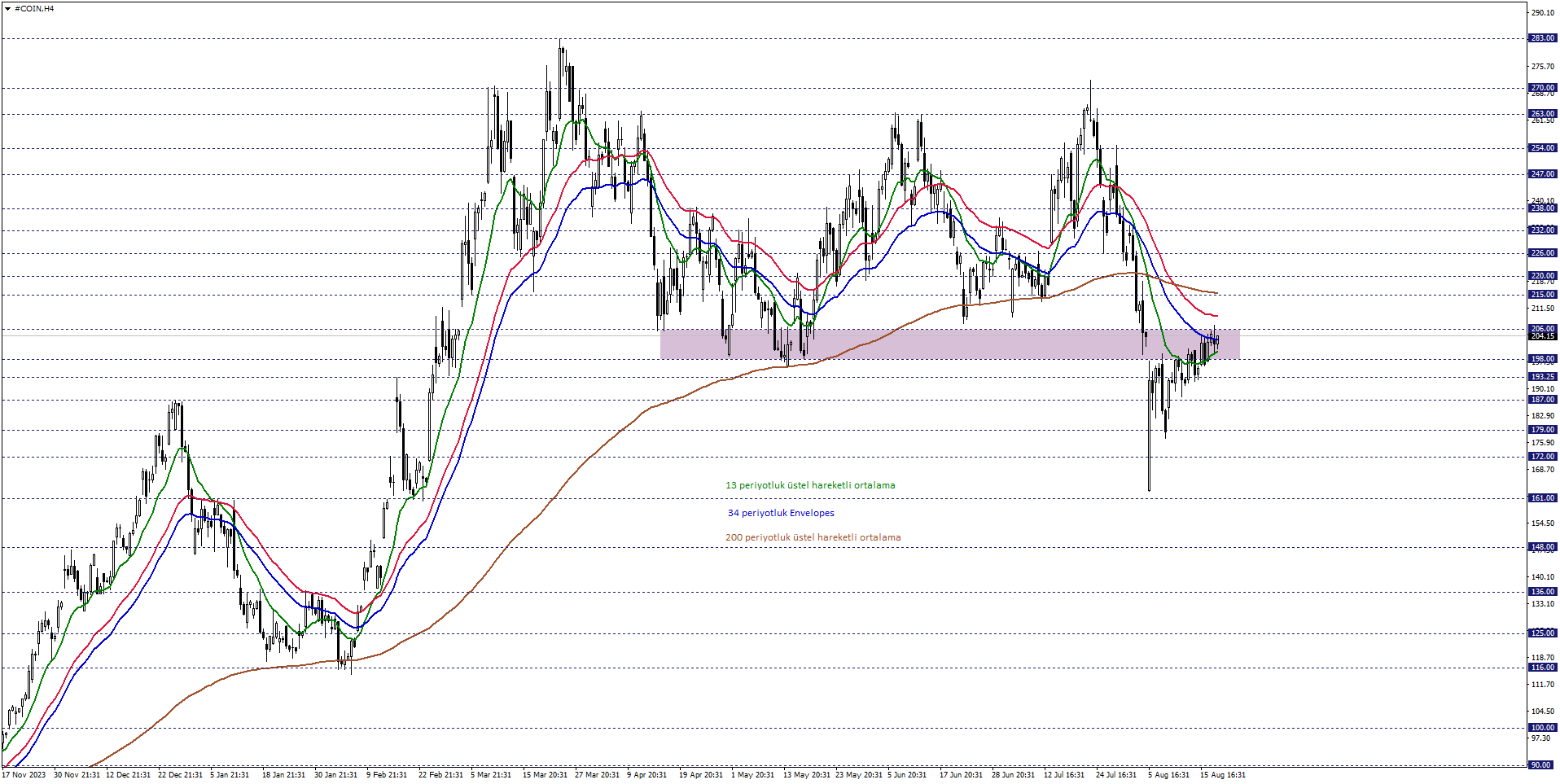Click the small triangle beside #COIN,H4
The image size is (1560, 784).
tap(8, 8)
